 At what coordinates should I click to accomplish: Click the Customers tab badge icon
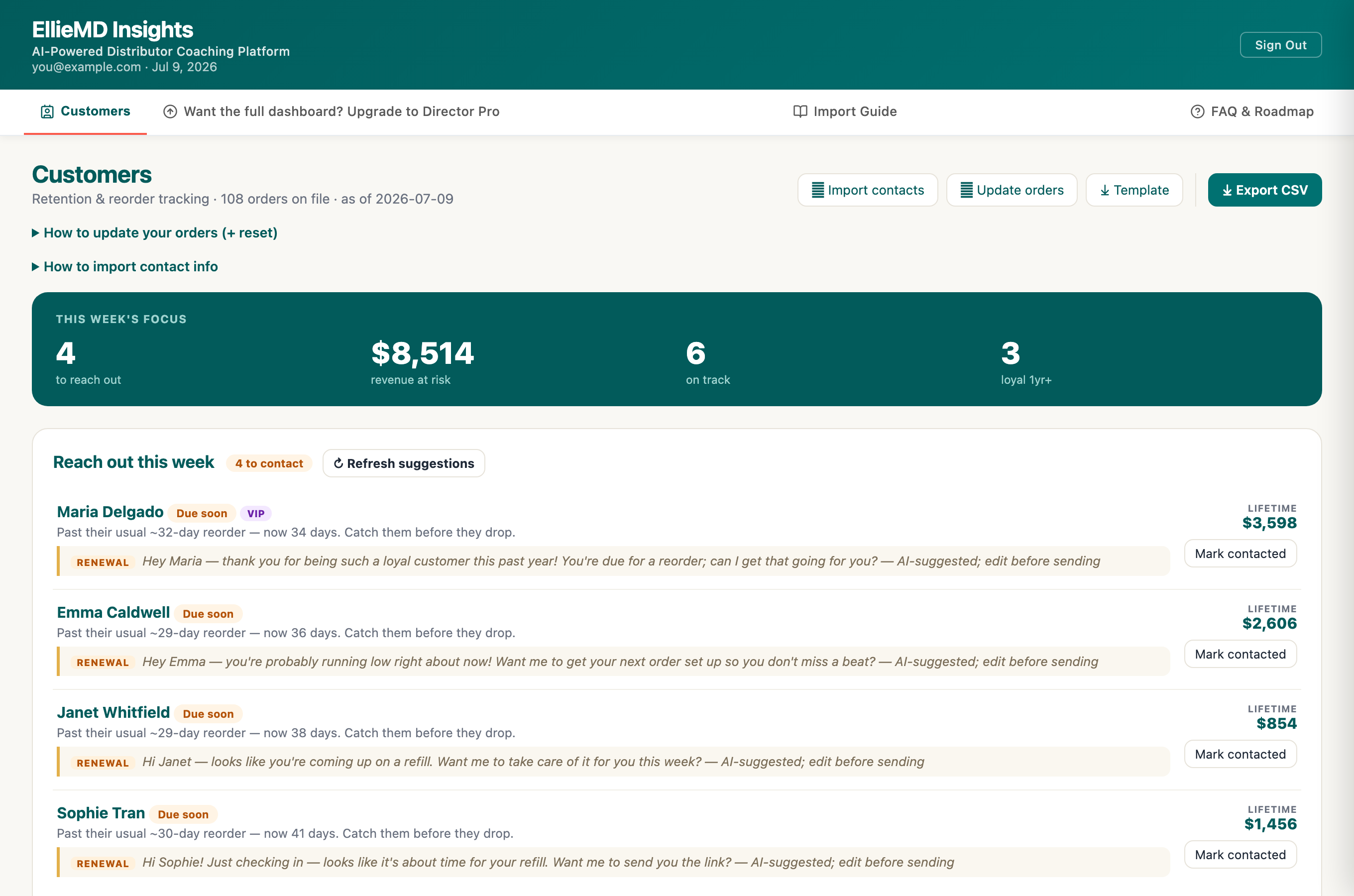pos(47,112)
